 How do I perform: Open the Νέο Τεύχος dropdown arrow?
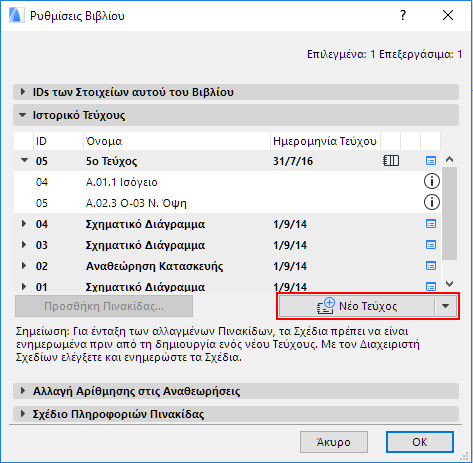click(x=446, y=306)
